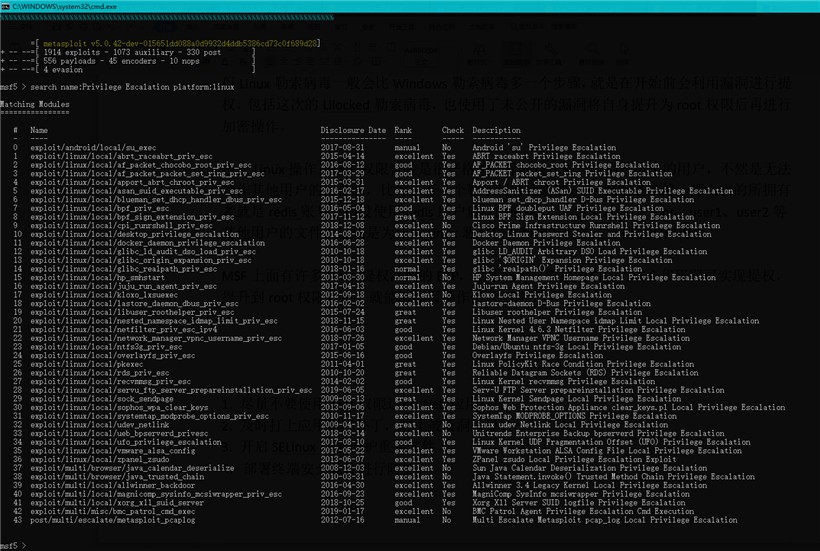Image resolution: width=820 pixels, height=551 pixels.
Task: Click the Description column header
Action: [497, 130]
